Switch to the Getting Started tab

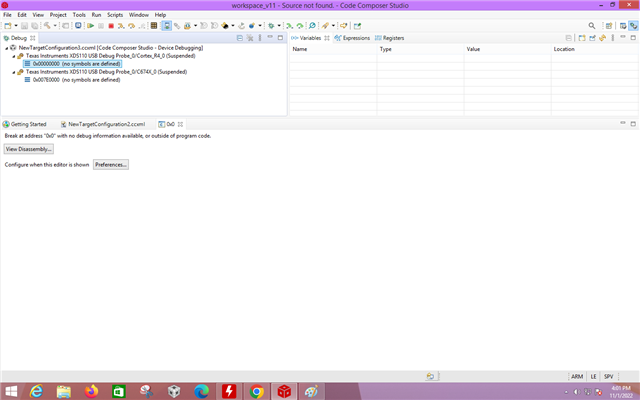(x=24, y=124)
